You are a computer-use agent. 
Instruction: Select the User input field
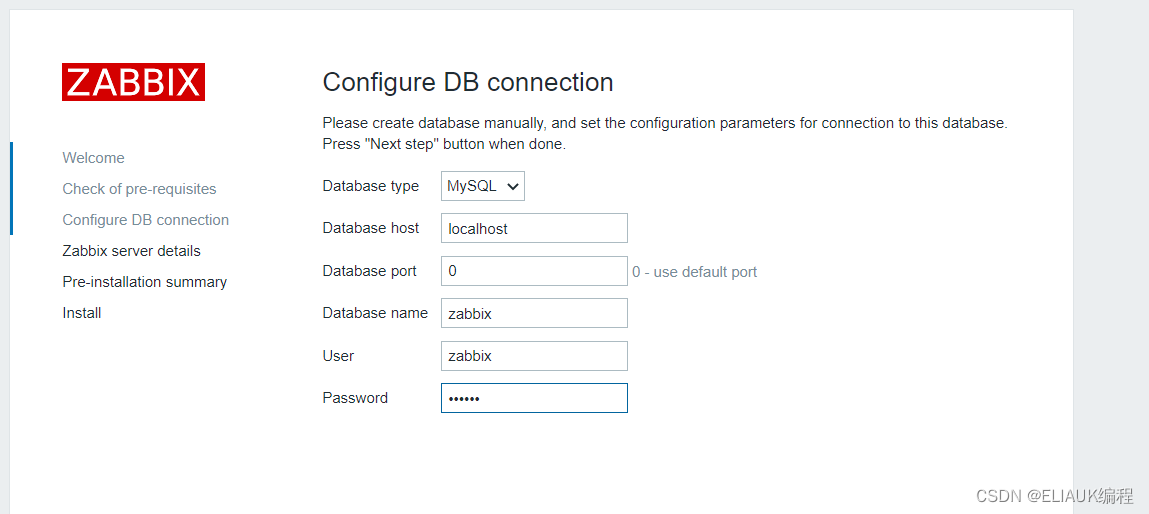pyautogui.click(x=534, y=356)
